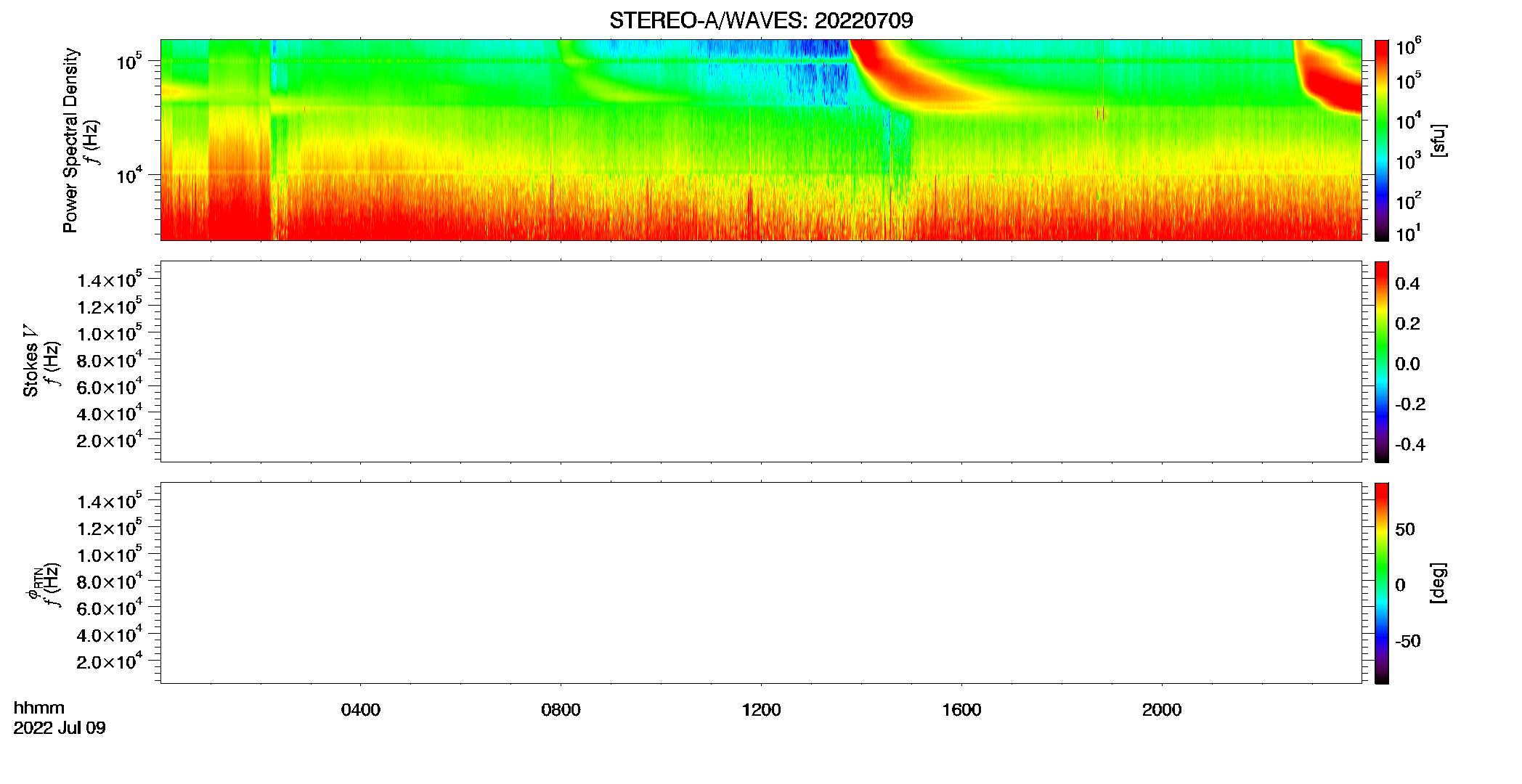Click the 1.4×10^5 tick on the Stokes V axis
The image size is (1522, 784).
[x=110, y=279]
